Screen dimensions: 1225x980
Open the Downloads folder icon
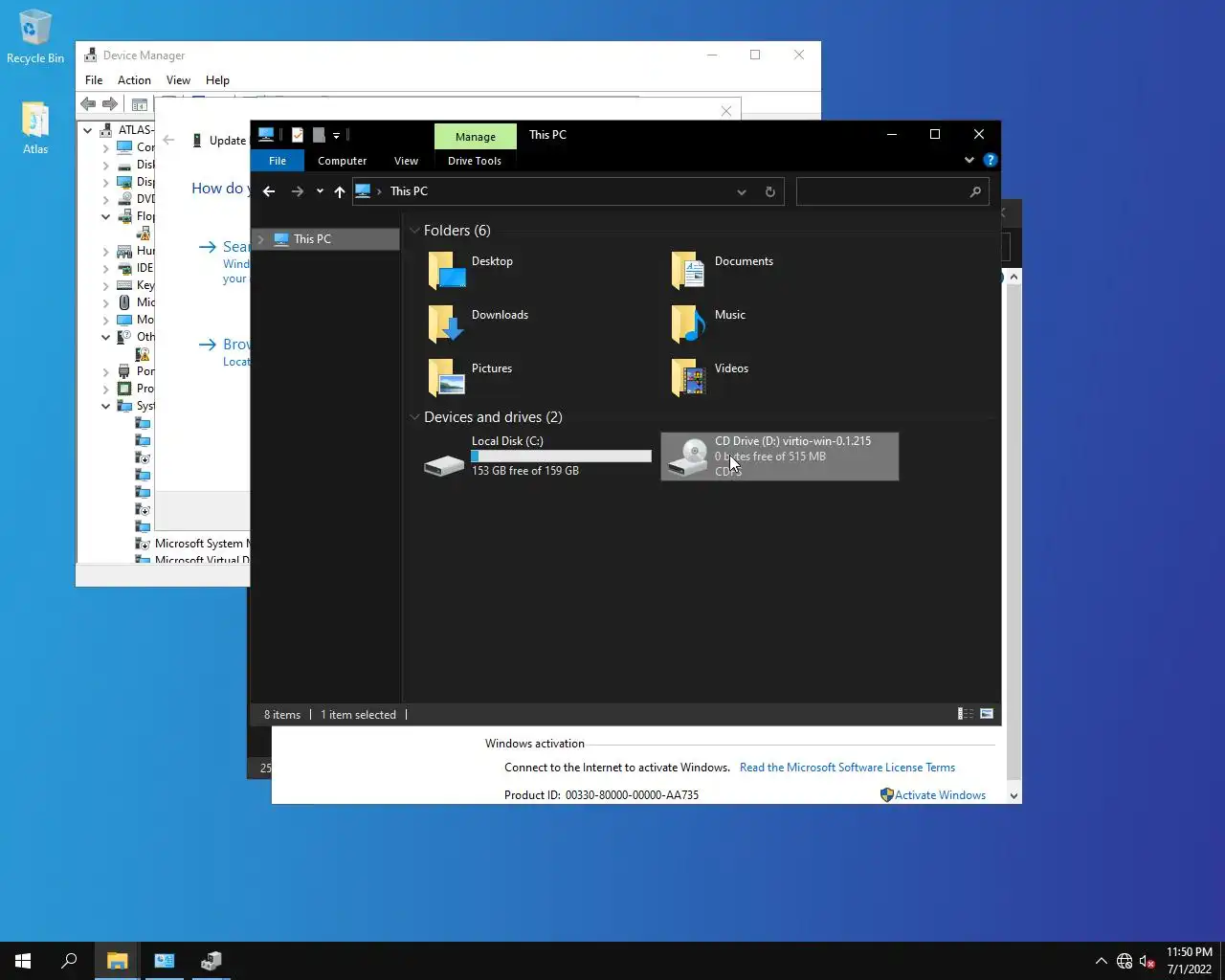[x=447, y=323]
